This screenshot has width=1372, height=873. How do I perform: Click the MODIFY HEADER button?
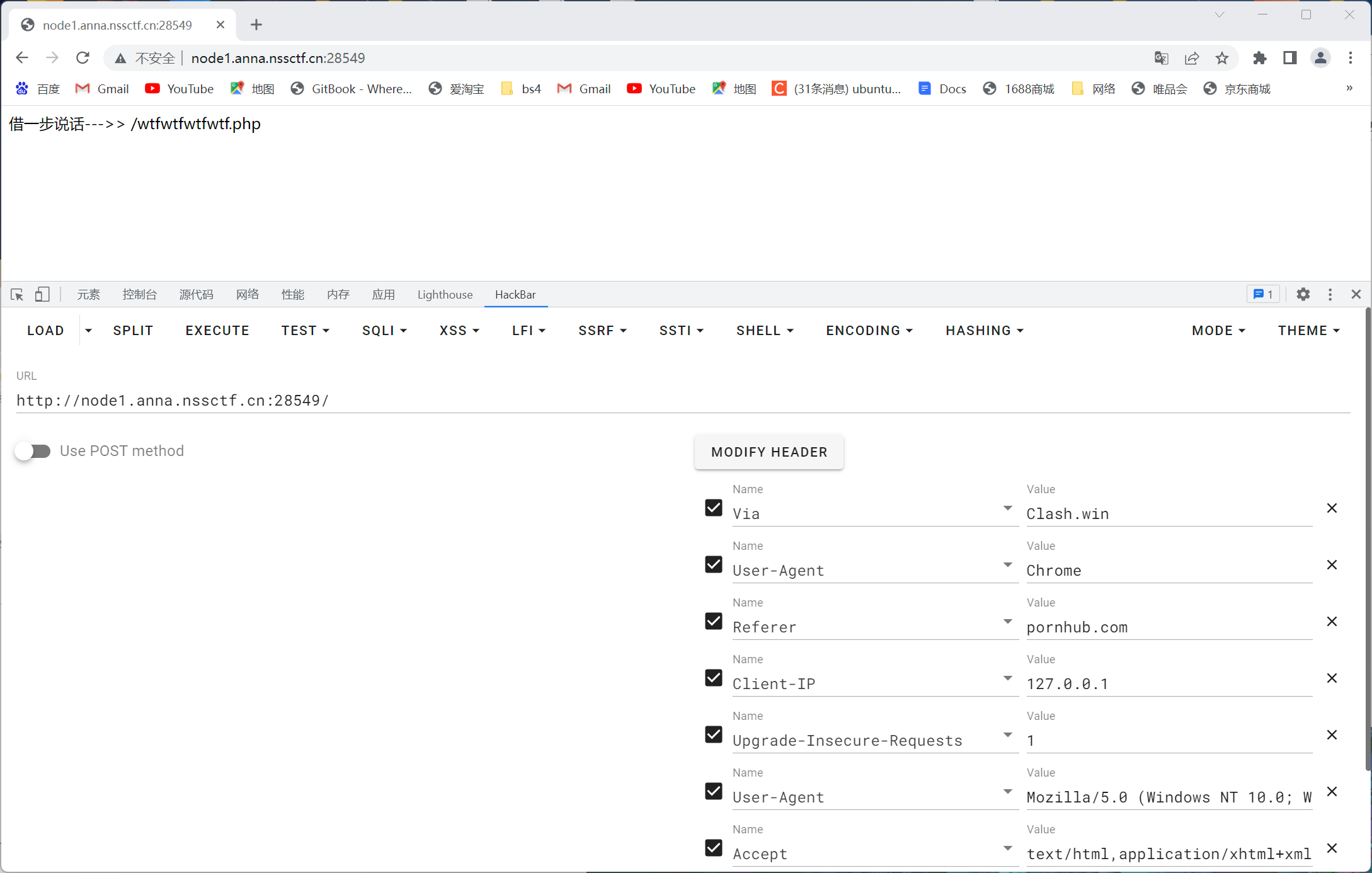click(769, 452)
